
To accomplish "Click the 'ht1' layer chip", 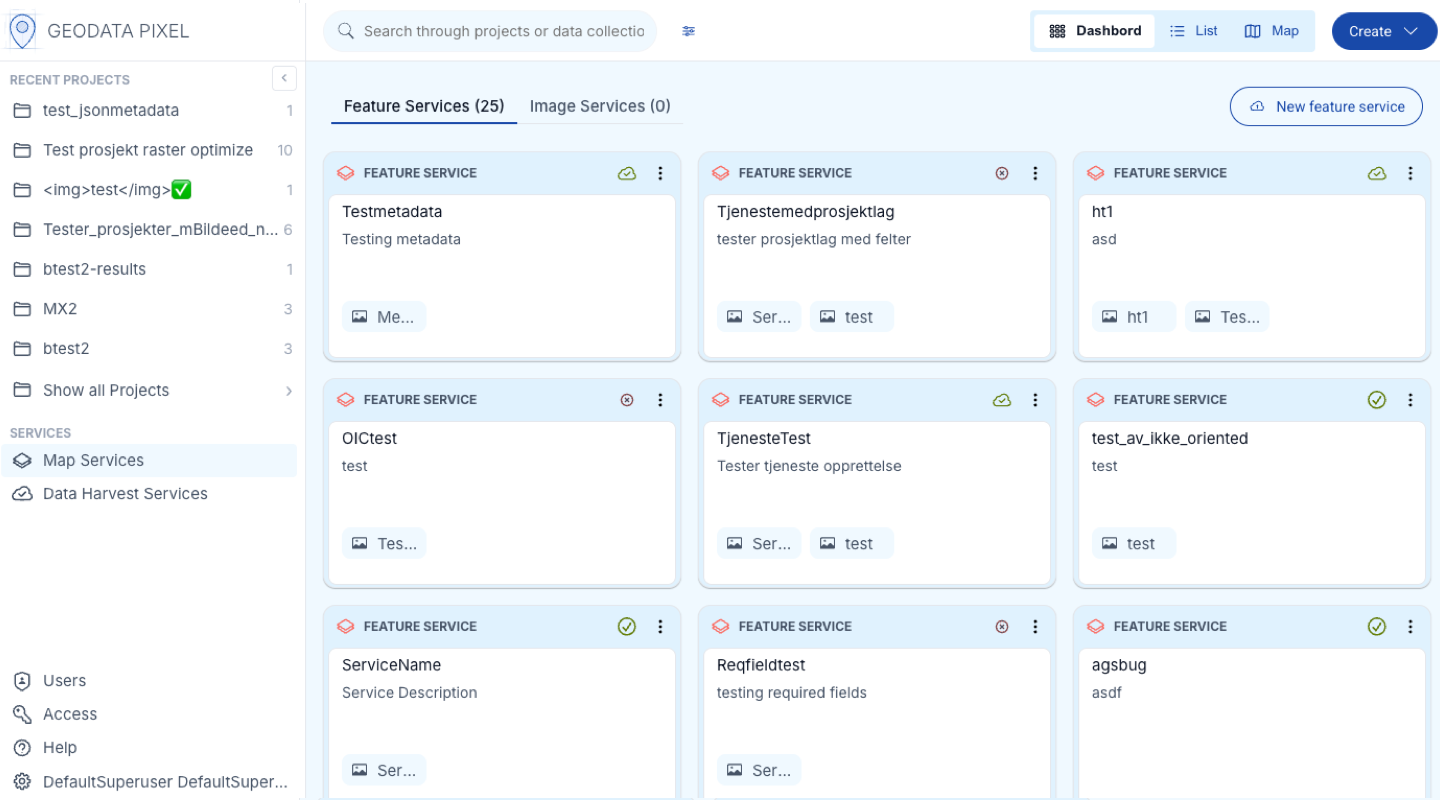I will pyautogui.click(x=1134, y=317).
